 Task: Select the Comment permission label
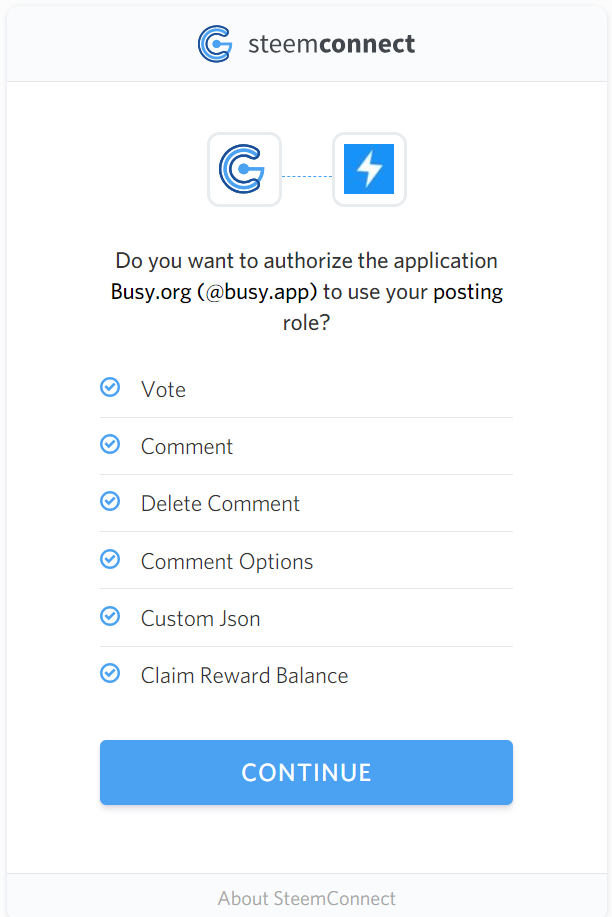[x=187, y=447]
